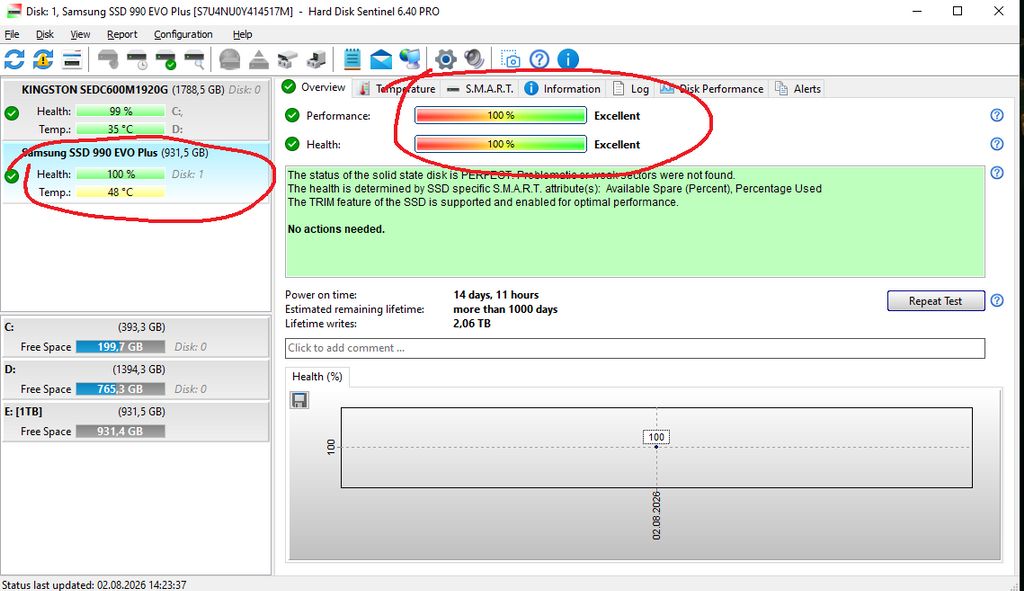Click the disk with clock toolbar icon
The height and width of the screenshot is (591, 1024).
(137, 59)
